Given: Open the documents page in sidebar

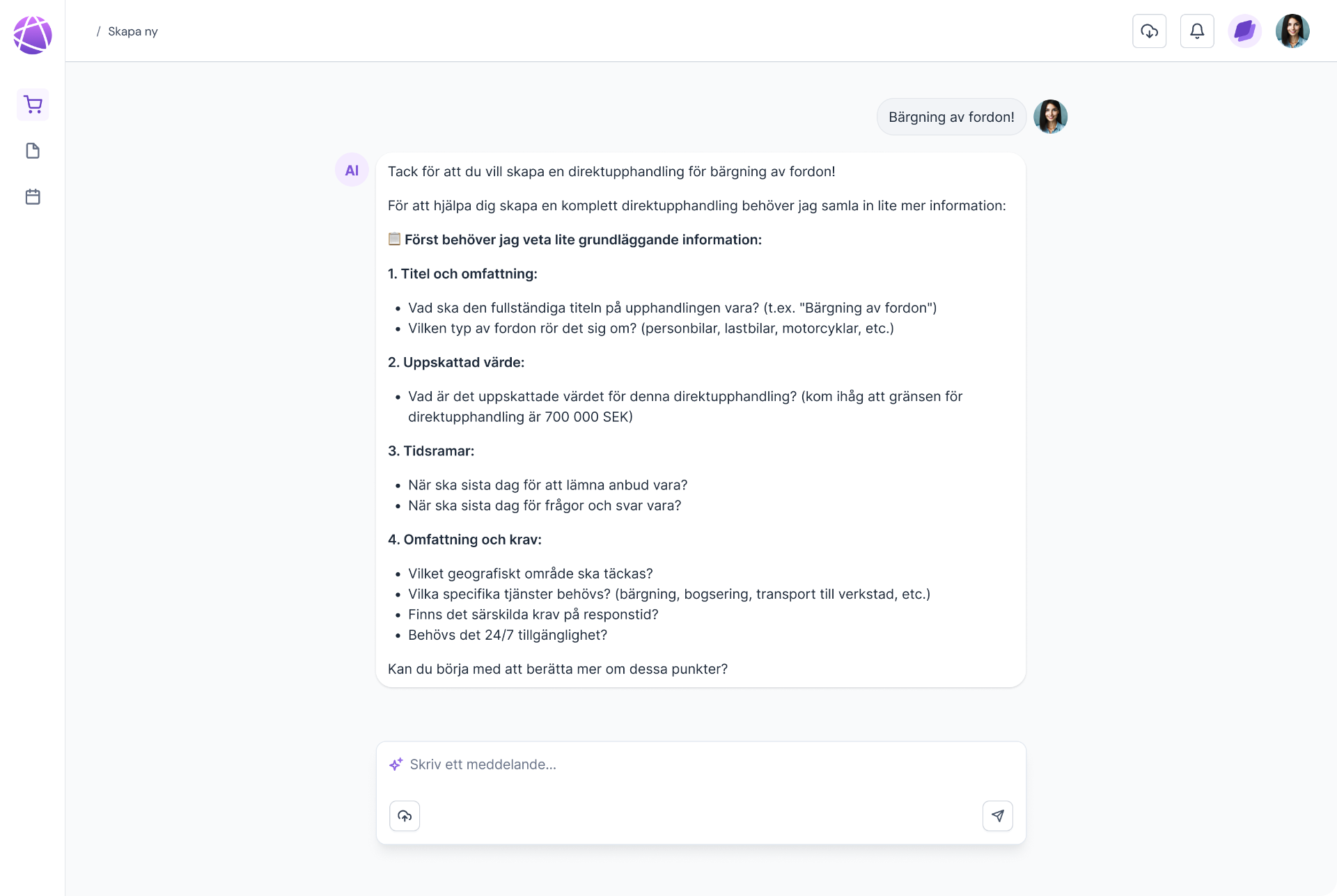Looking at the screenshot, I should coord(33,150).
